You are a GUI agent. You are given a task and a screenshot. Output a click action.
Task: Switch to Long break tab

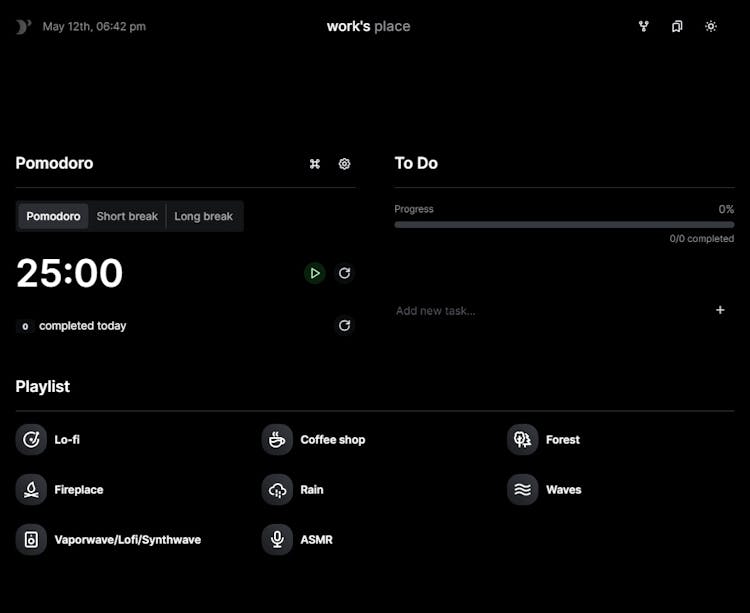[203, 216]
